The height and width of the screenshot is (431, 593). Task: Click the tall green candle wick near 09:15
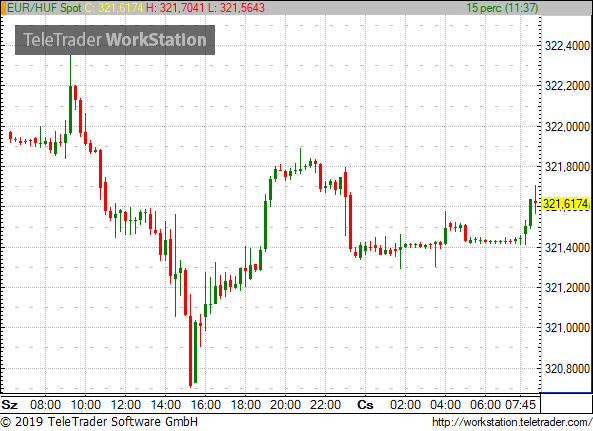click(70, 95)
